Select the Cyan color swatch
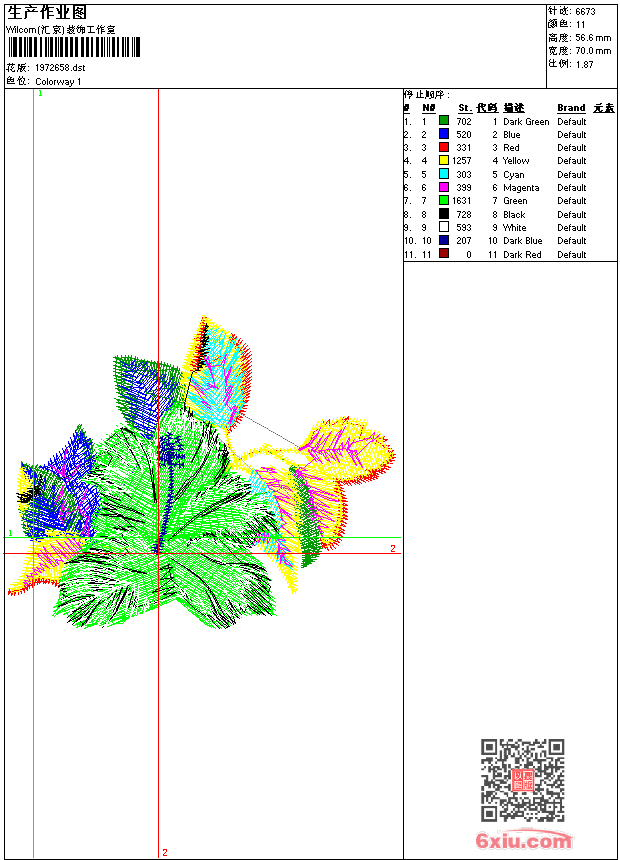The height and width of the screenshot is (860, 620). (x=444, y=174)
